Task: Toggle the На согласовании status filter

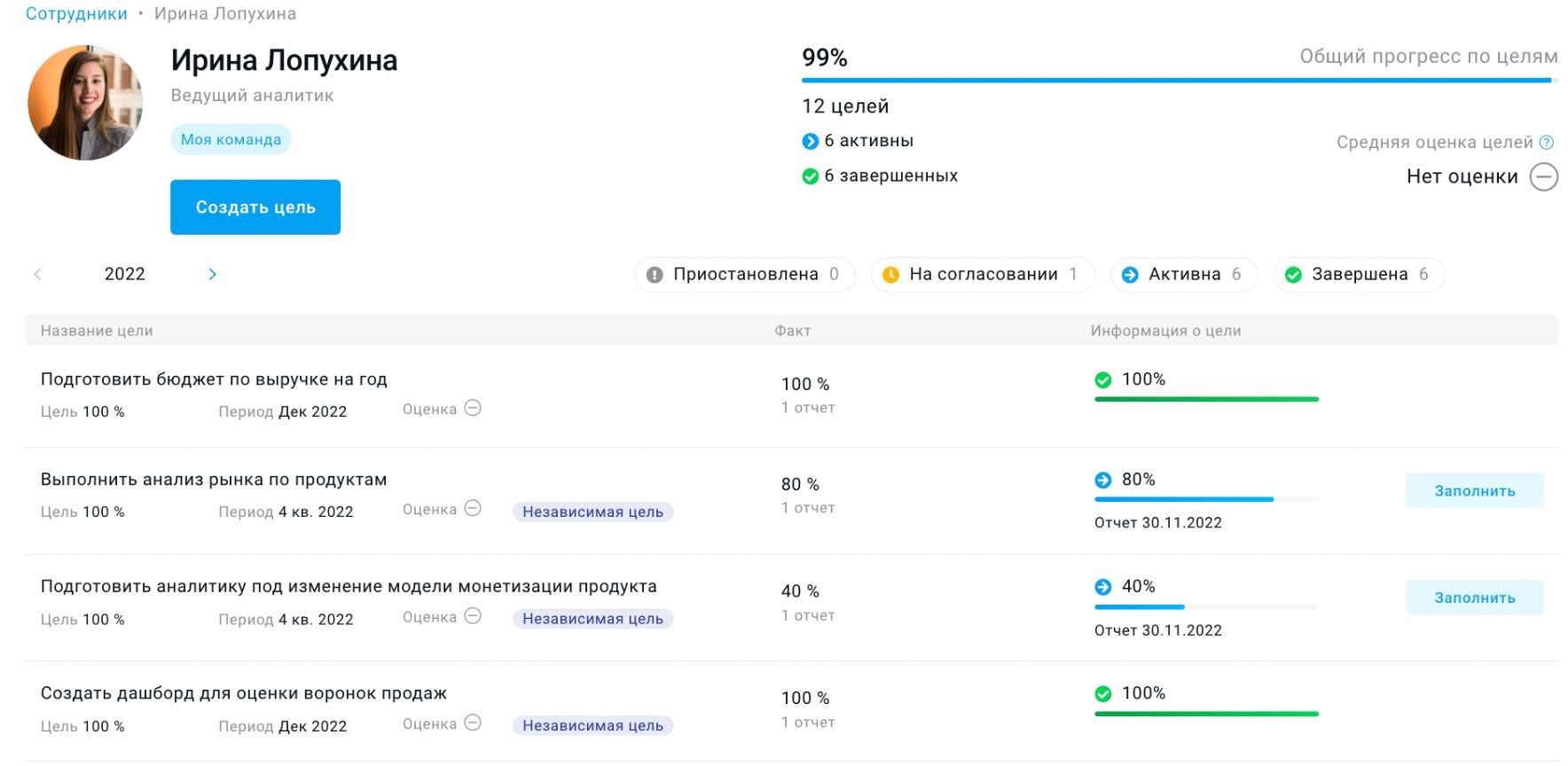Action: (x=983, y=275)
